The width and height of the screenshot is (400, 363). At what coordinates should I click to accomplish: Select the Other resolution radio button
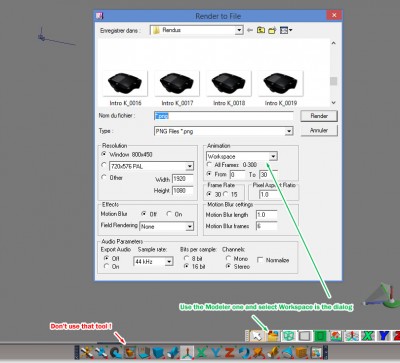pos(104,177)
